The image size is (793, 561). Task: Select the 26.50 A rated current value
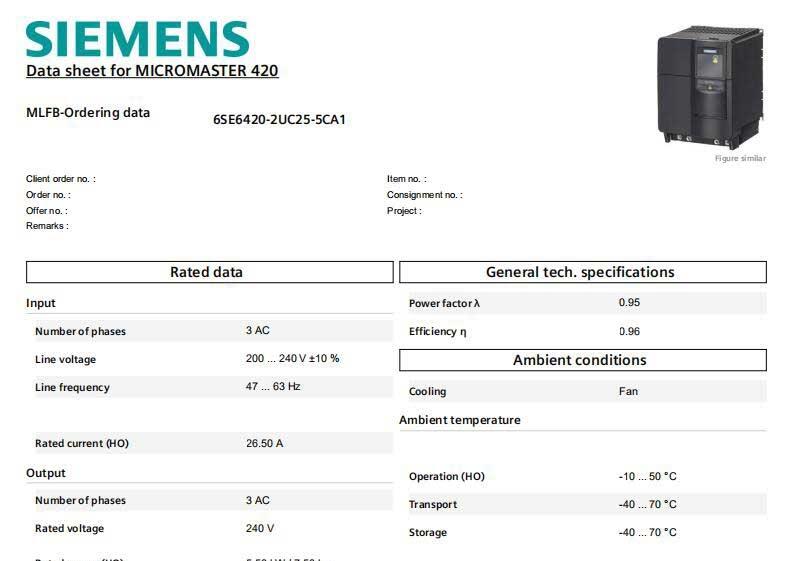tap(264, 443)
